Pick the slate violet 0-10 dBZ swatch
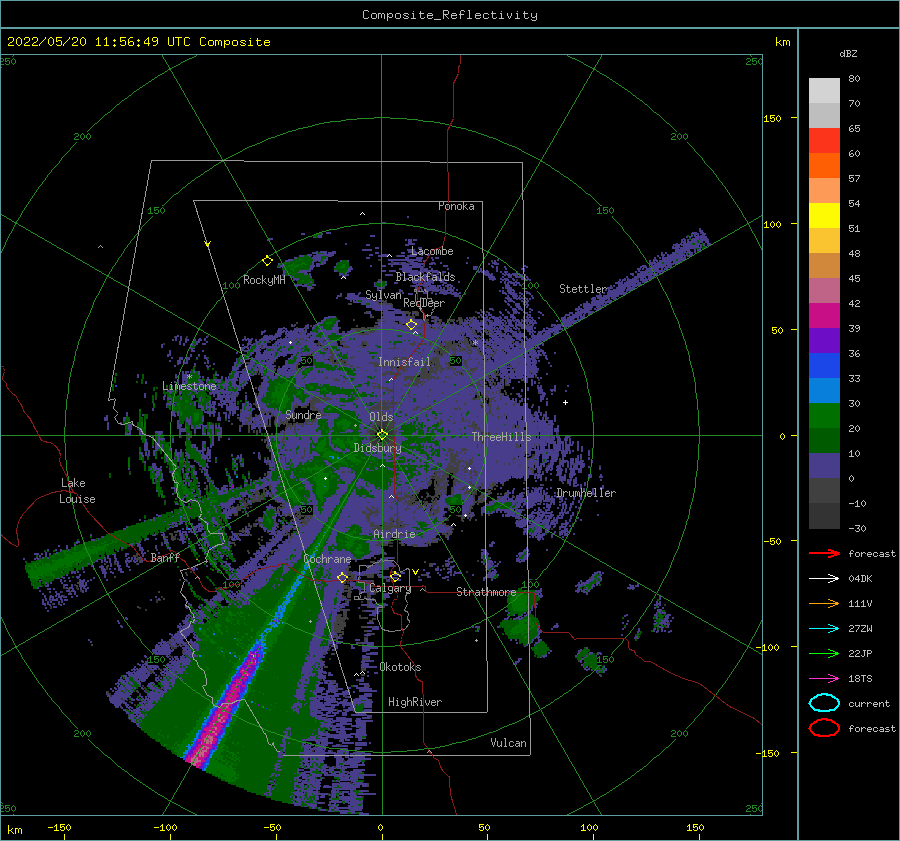900x841 pixels. [824, 466]
